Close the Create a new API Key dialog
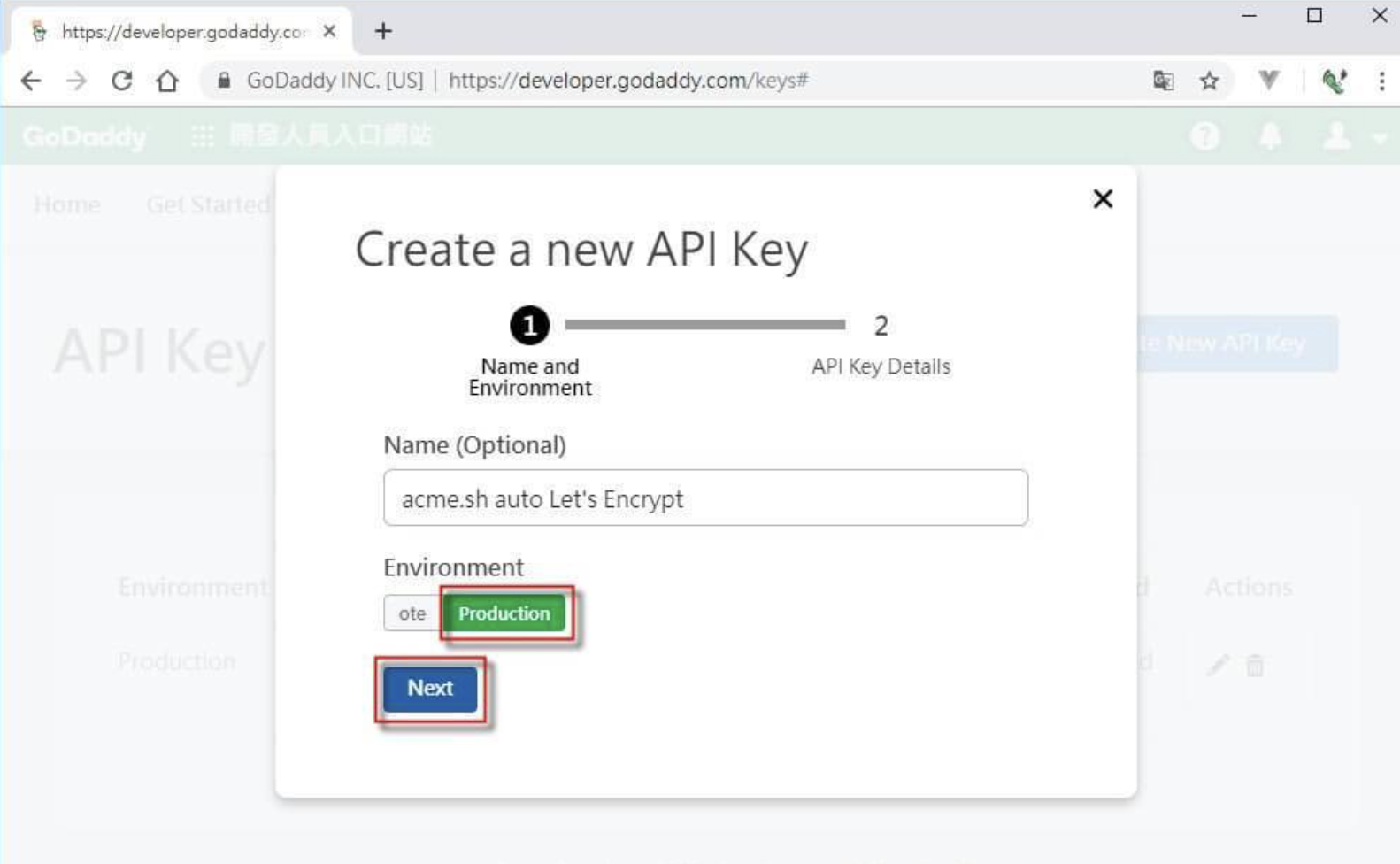The image size is (1400, 864). coord(1103,198)
